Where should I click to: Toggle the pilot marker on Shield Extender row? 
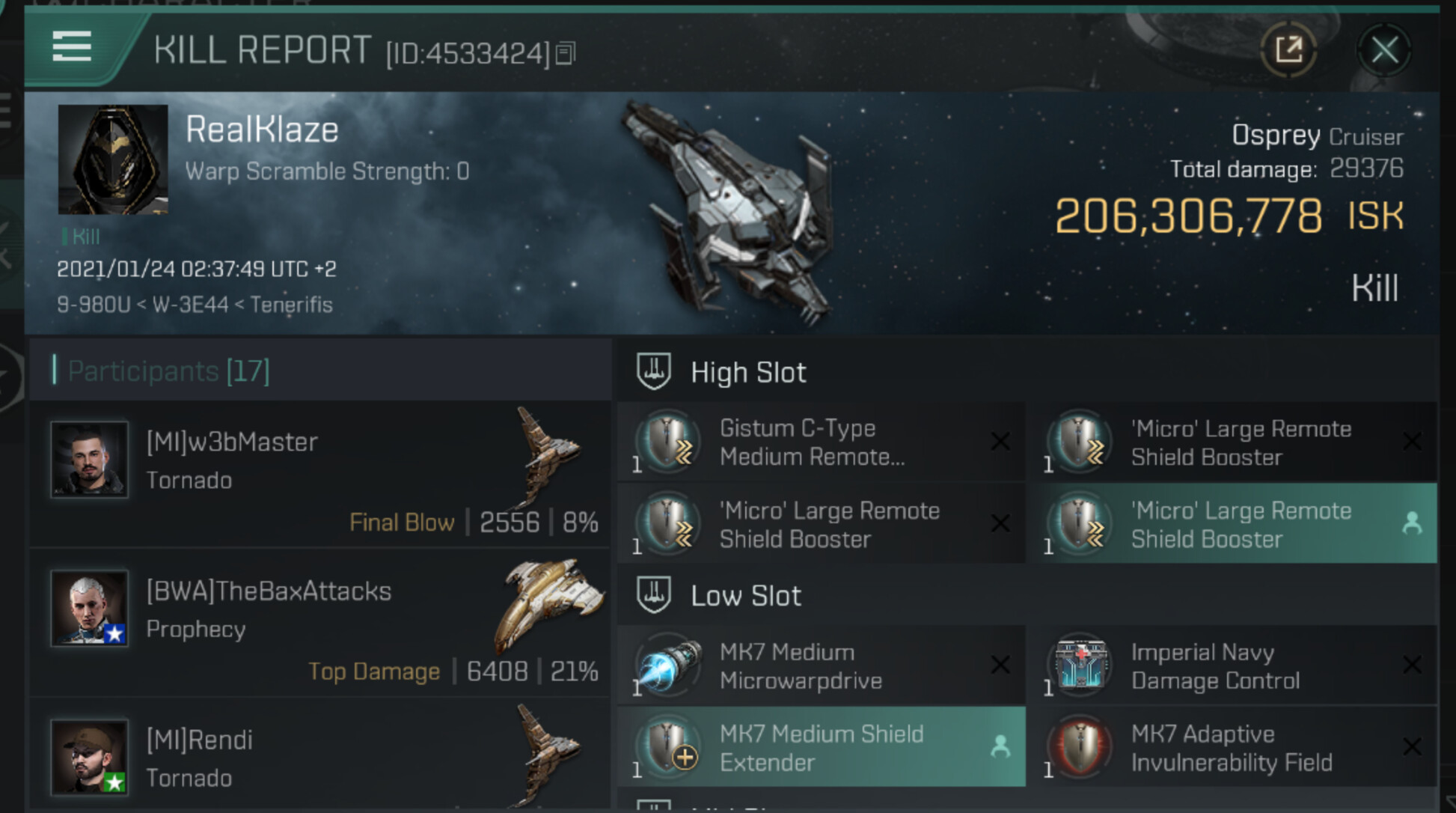pyautogui.click(x=1000, y=746)
